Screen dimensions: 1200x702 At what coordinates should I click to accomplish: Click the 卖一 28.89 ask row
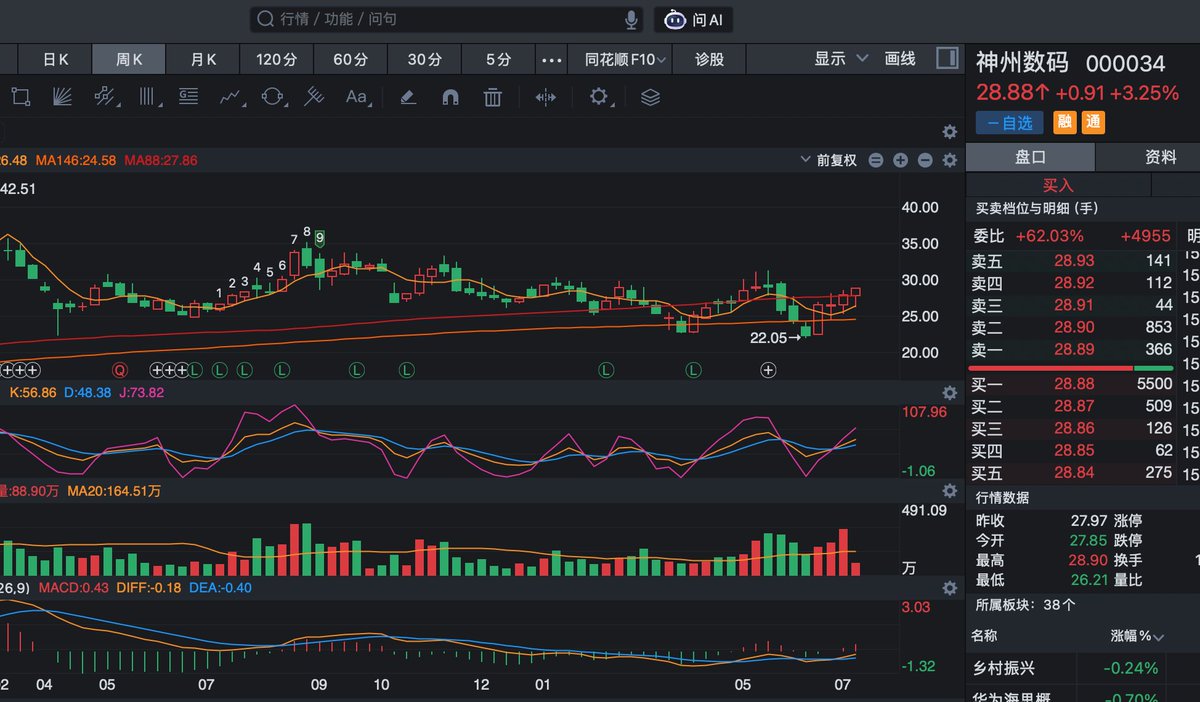[x=1072, y=349]
